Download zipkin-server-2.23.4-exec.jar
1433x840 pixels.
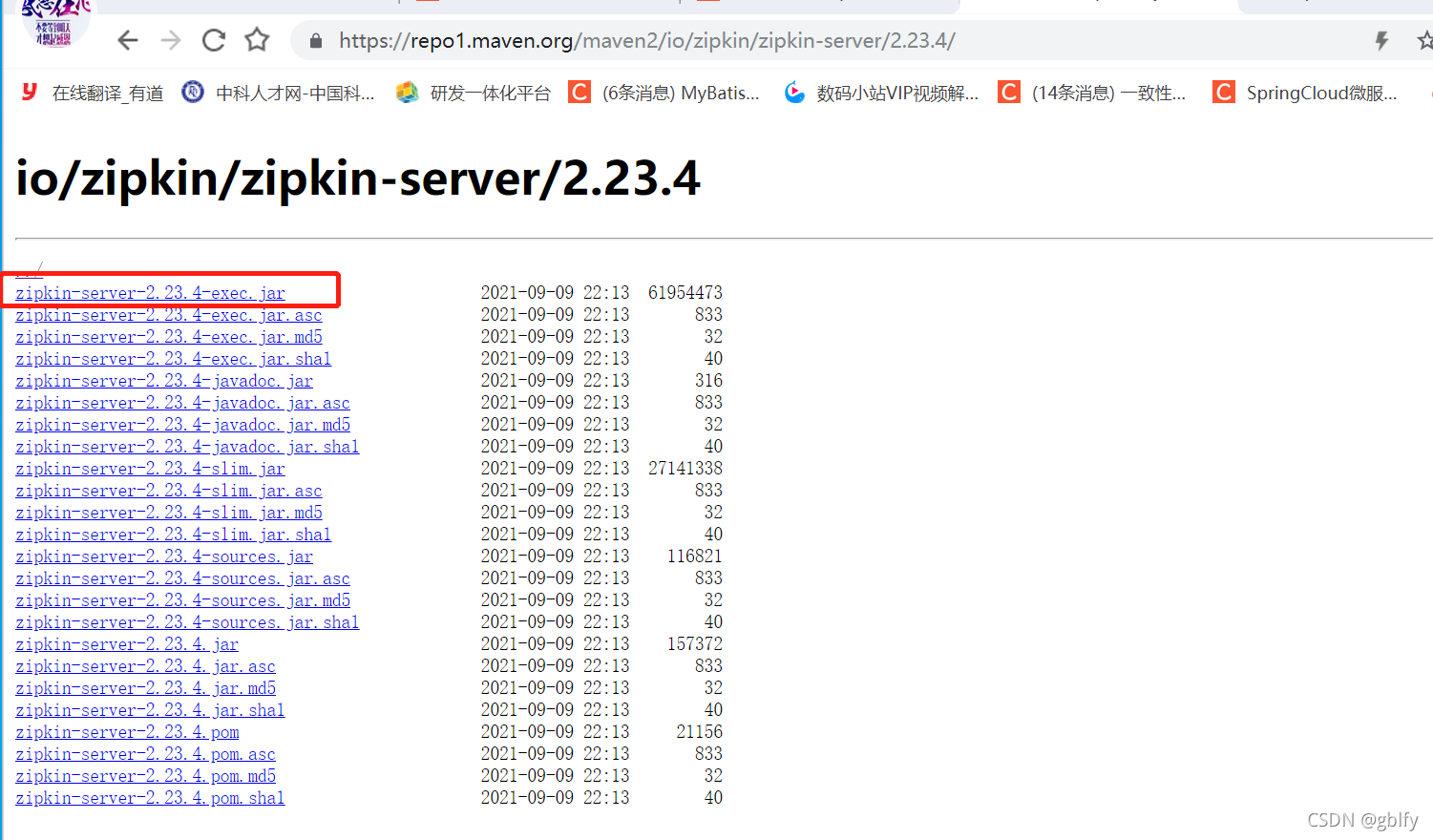pos(150,293)
